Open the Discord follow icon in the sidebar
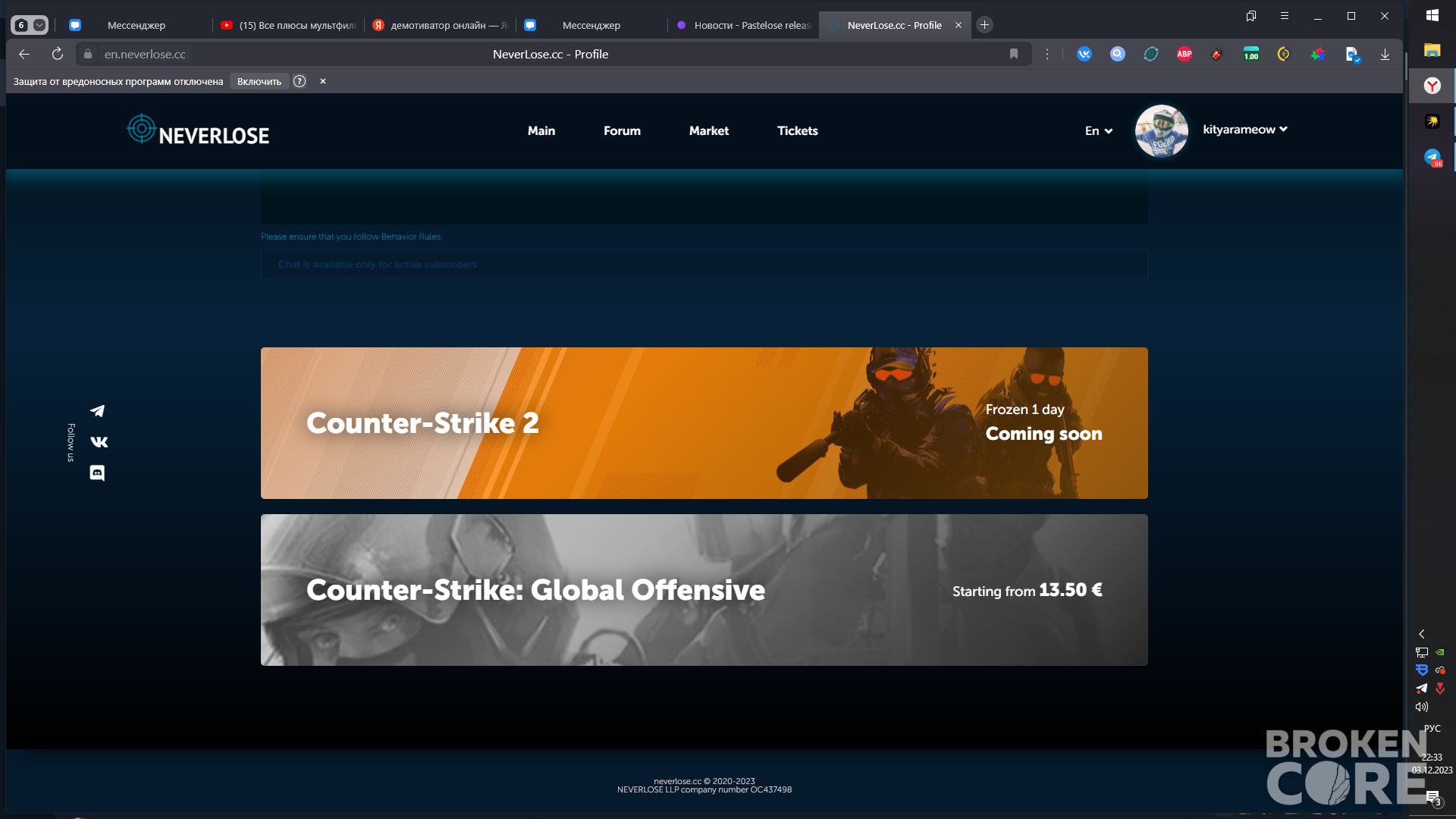This screenshot has width=1456, height=819. (97, 473)
